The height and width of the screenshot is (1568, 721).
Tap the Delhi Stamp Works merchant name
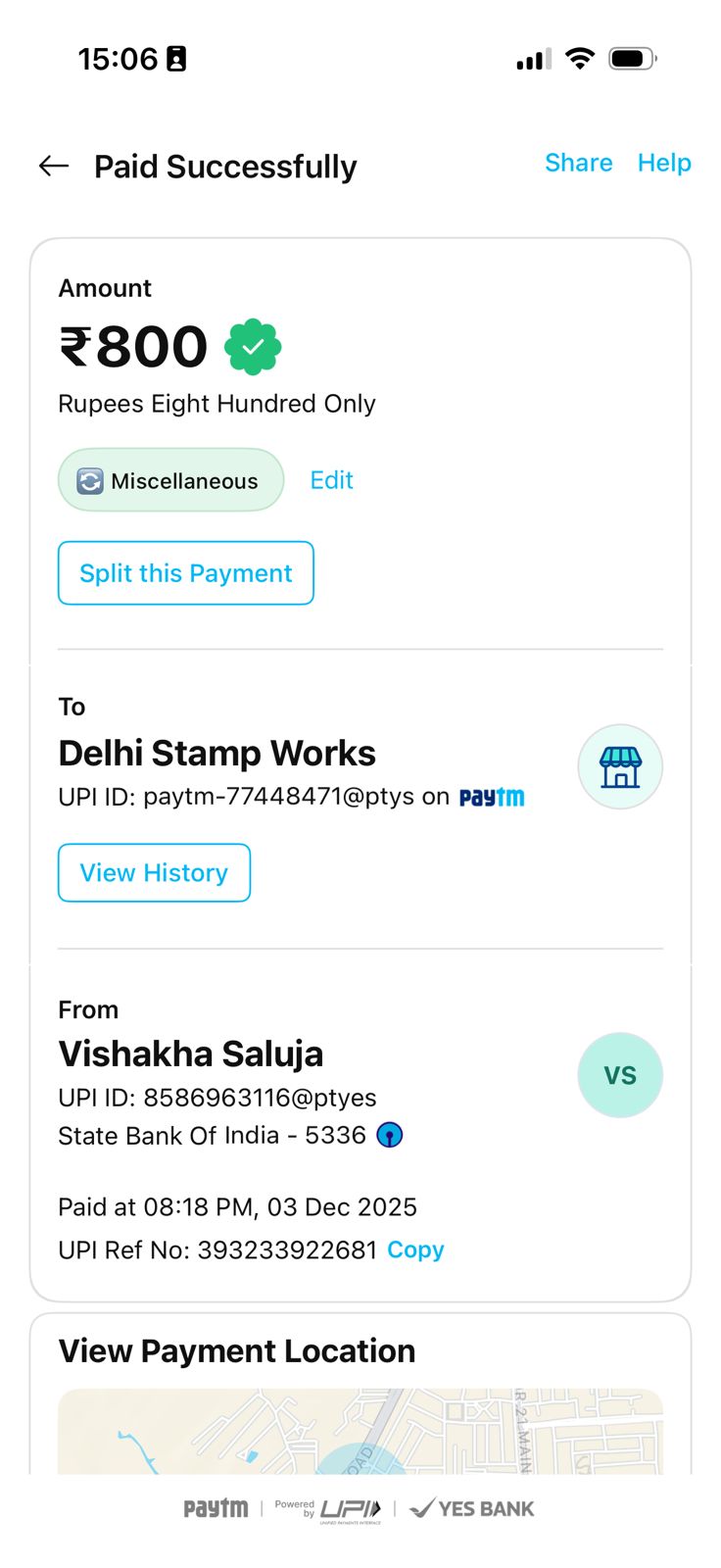pyautogui.click(x=216, y=754)
